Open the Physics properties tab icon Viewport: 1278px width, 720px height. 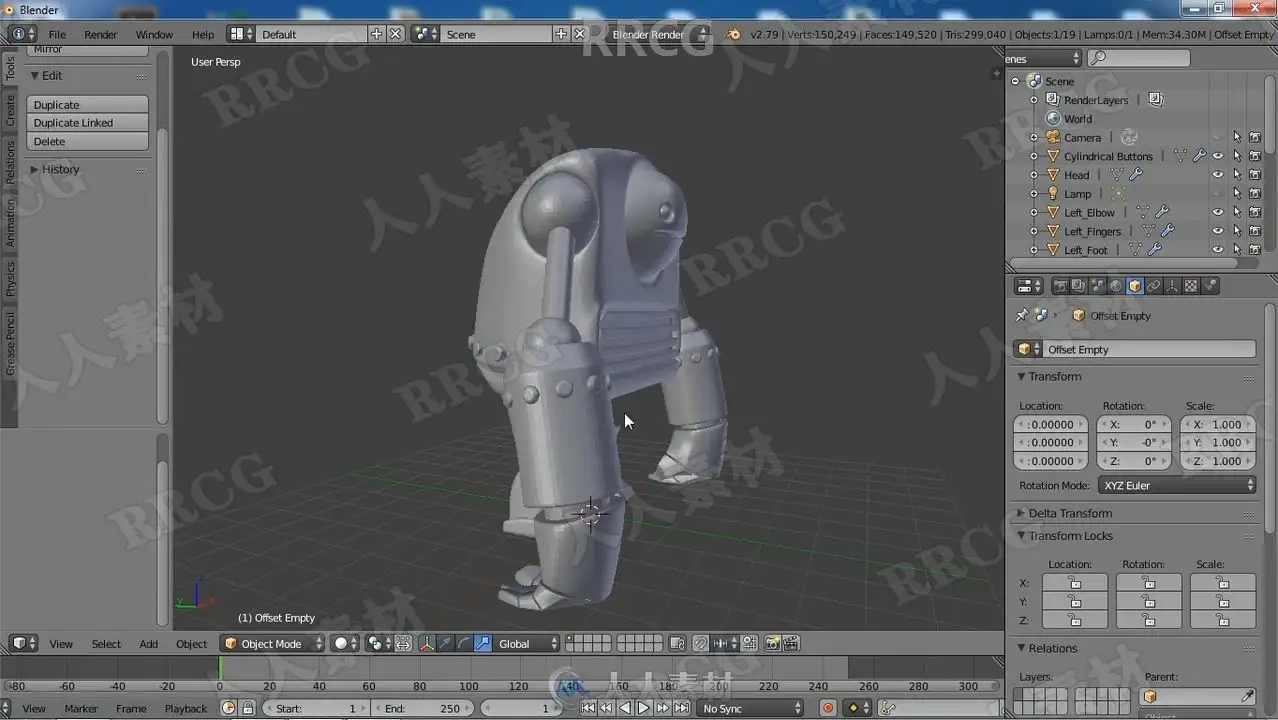1210,286
